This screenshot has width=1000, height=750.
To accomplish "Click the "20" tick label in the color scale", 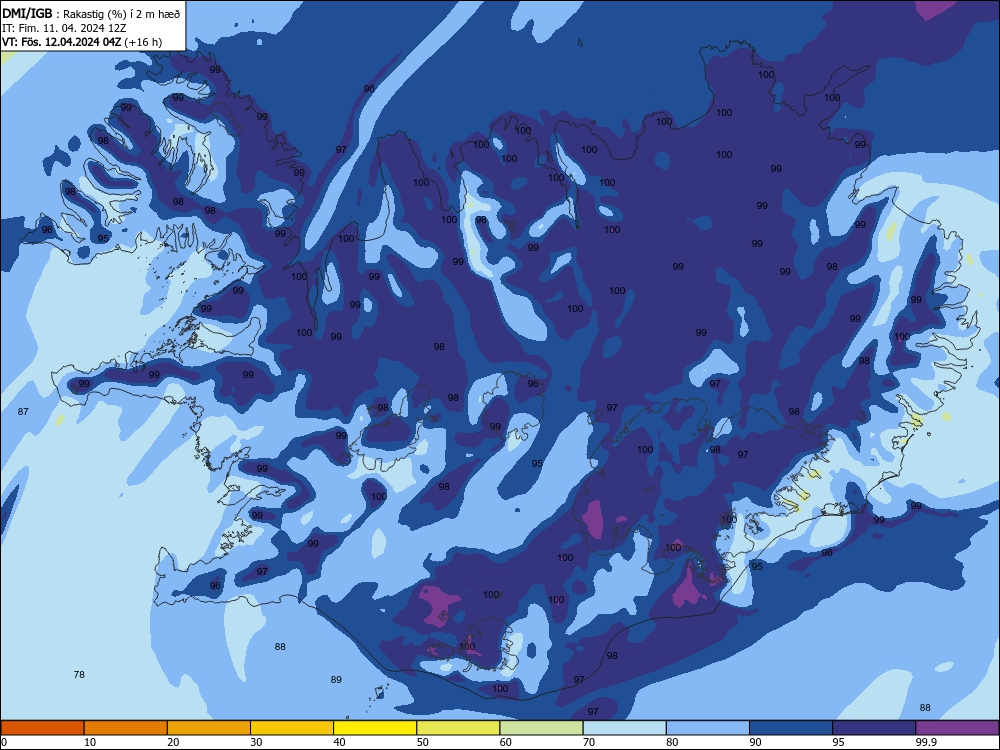I will click(x=173, y=742).
